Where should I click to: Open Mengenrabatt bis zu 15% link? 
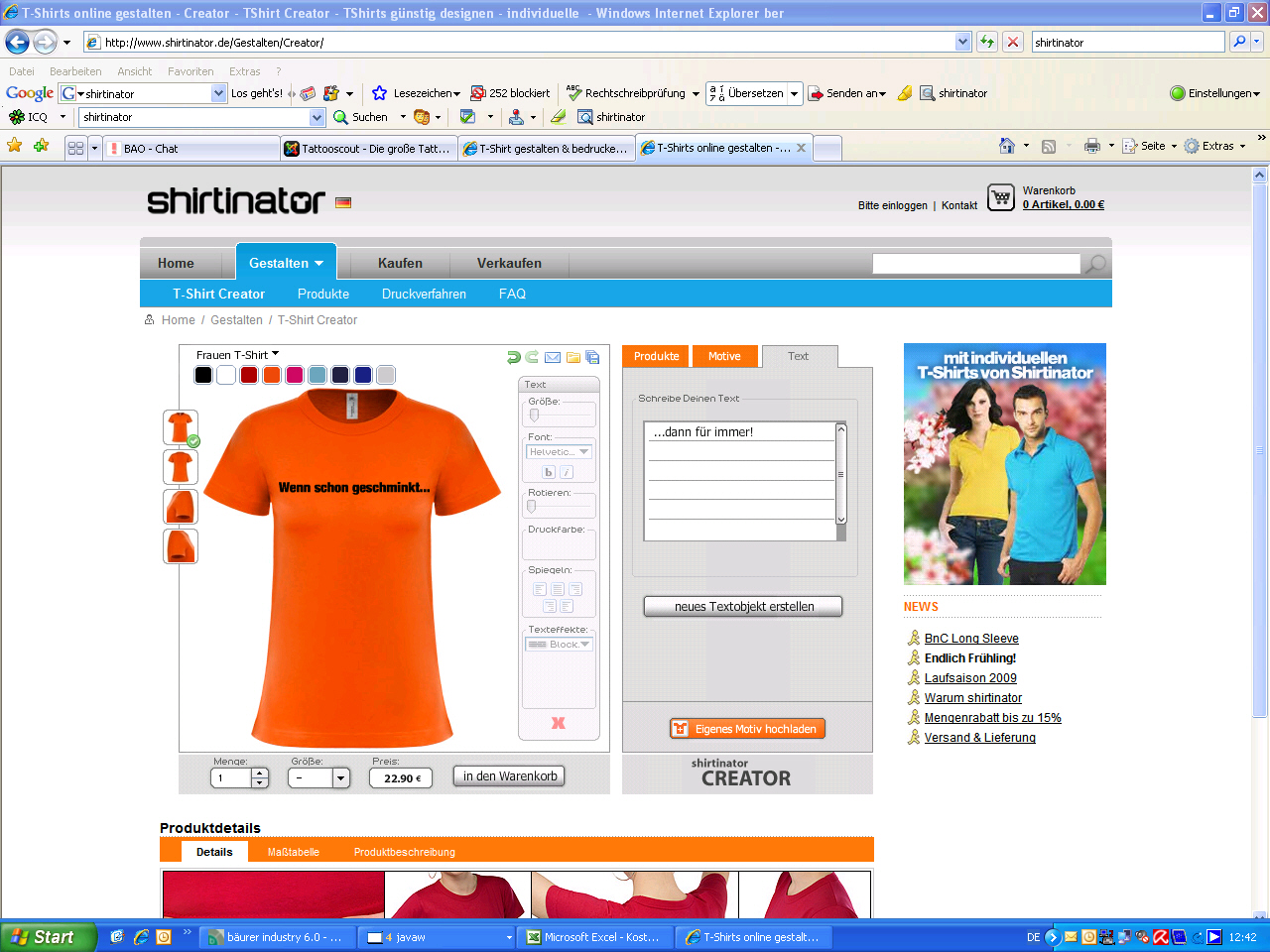click(992, 717)
